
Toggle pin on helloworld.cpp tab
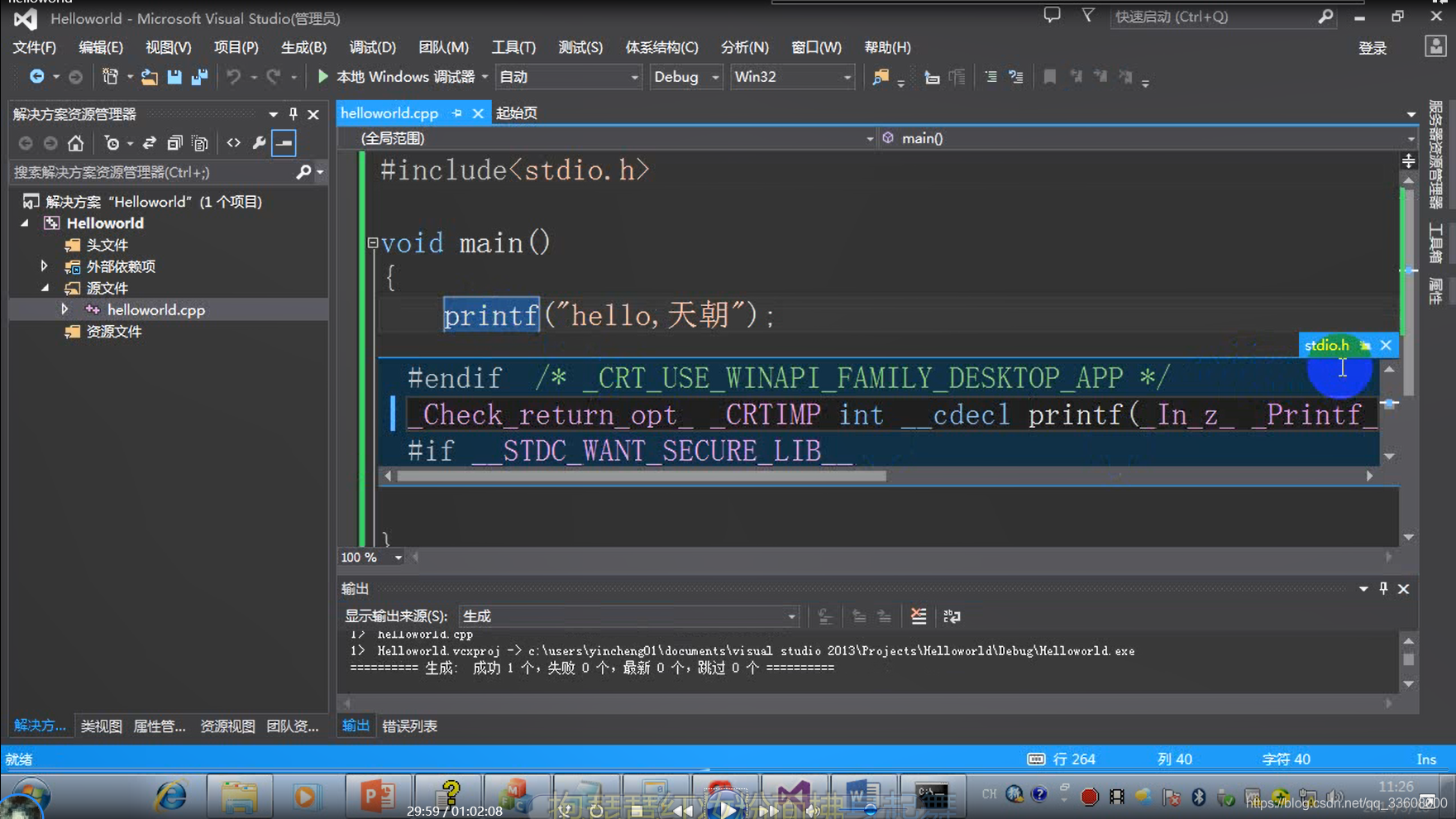457,113
